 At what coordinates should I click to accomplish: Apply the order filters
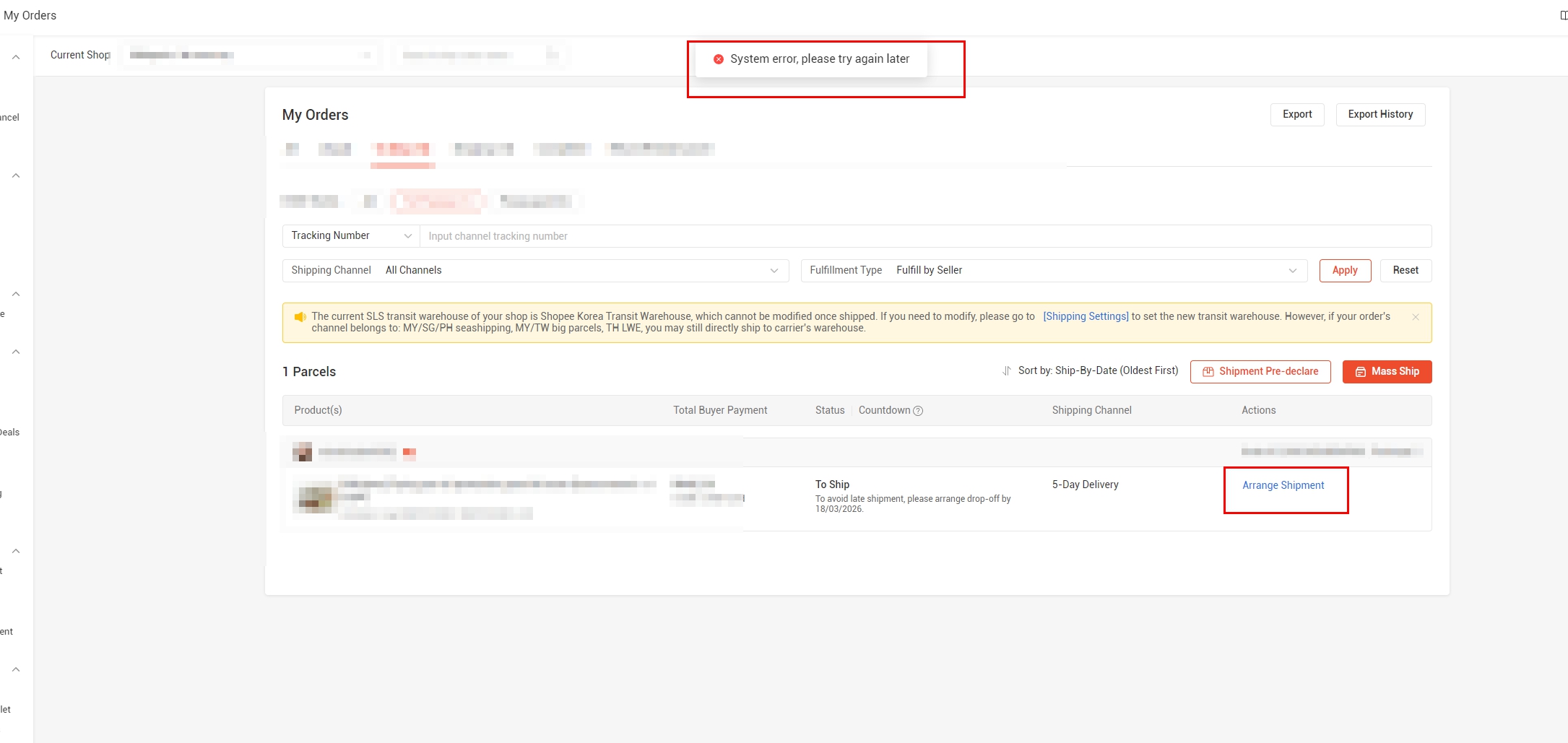1344,271
